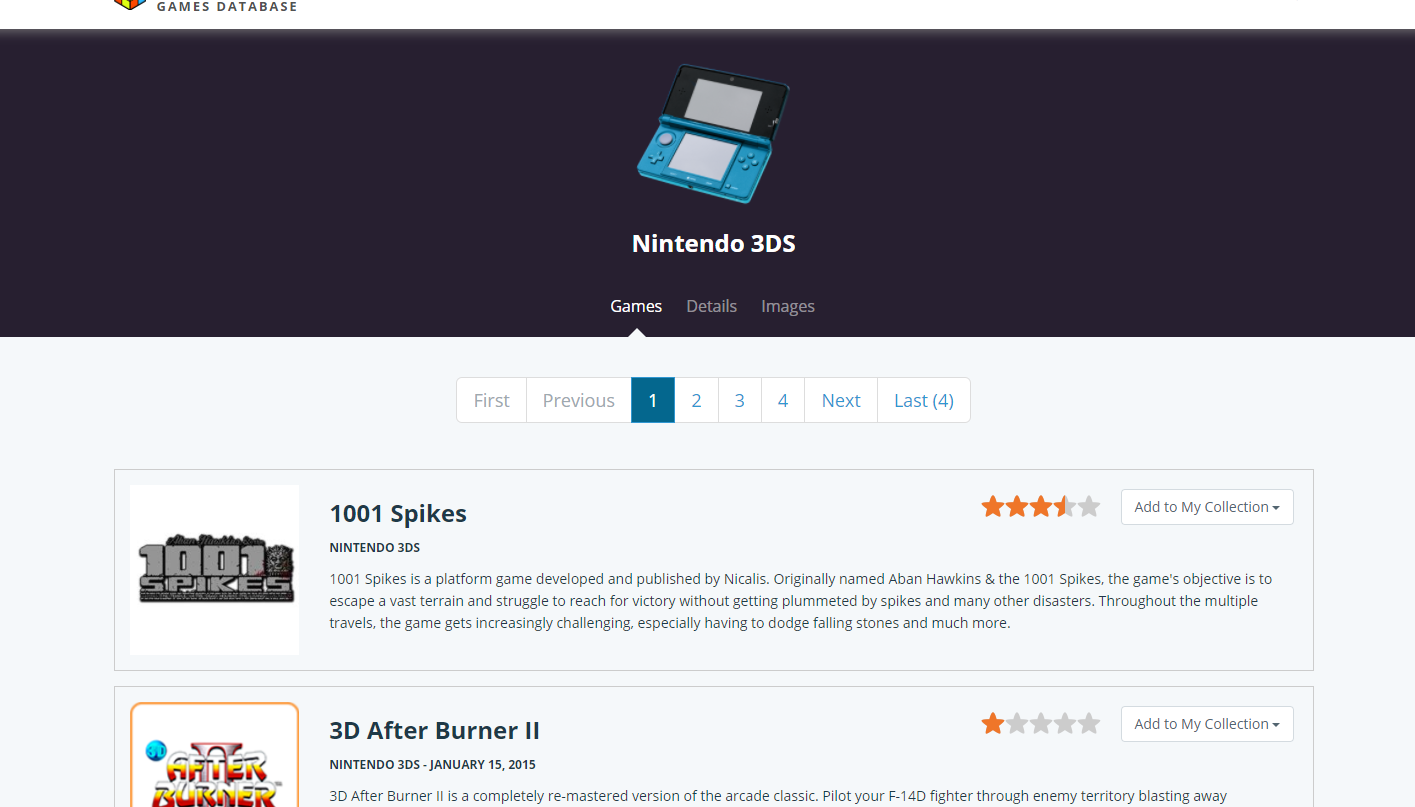Image resolution: width=1415 pixels, height=807 pixels.
Task: Open the Images tab
Action: 788,306
